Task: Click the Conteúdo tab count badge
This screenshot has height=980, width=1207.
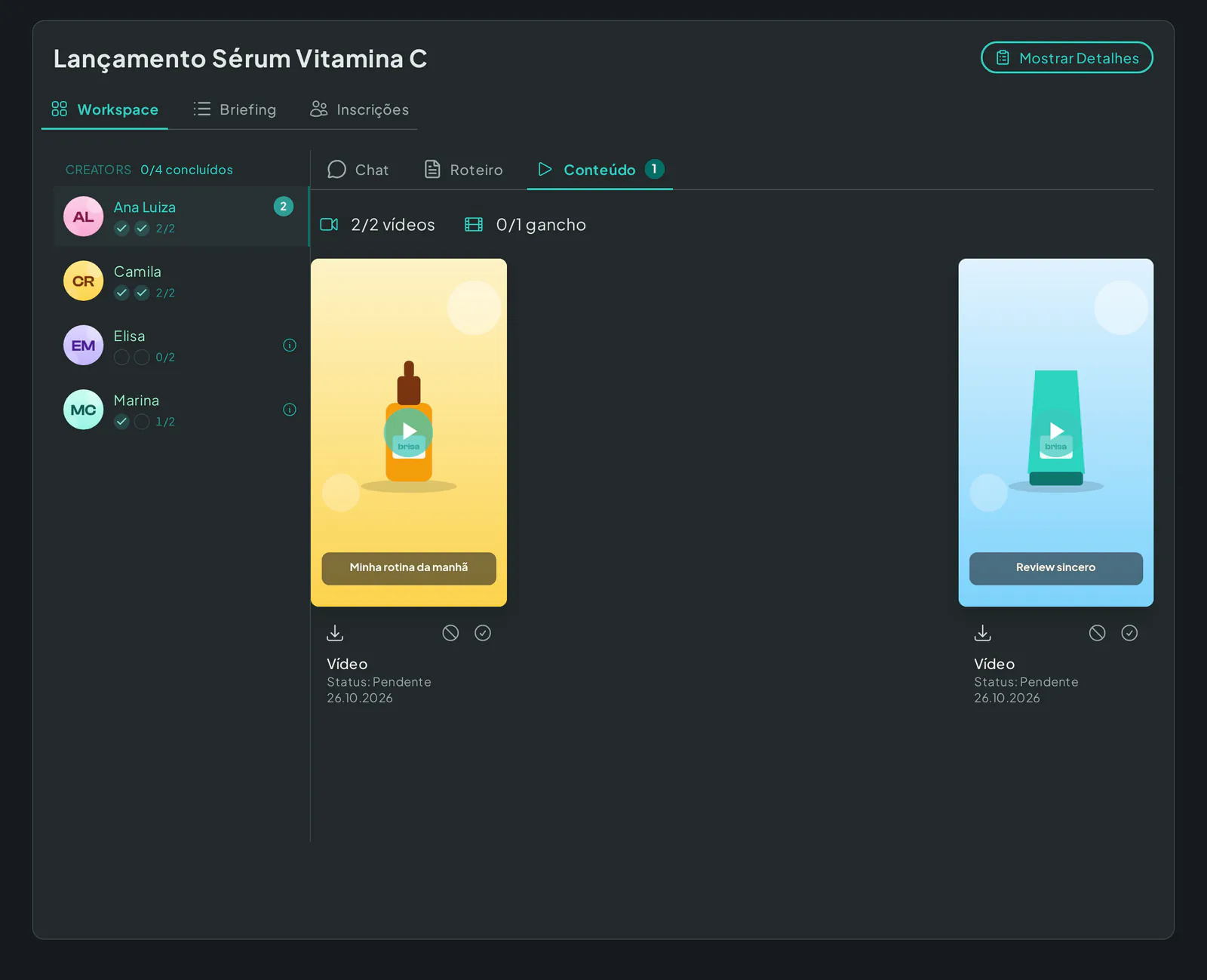Action: click(x=655, y=169)
